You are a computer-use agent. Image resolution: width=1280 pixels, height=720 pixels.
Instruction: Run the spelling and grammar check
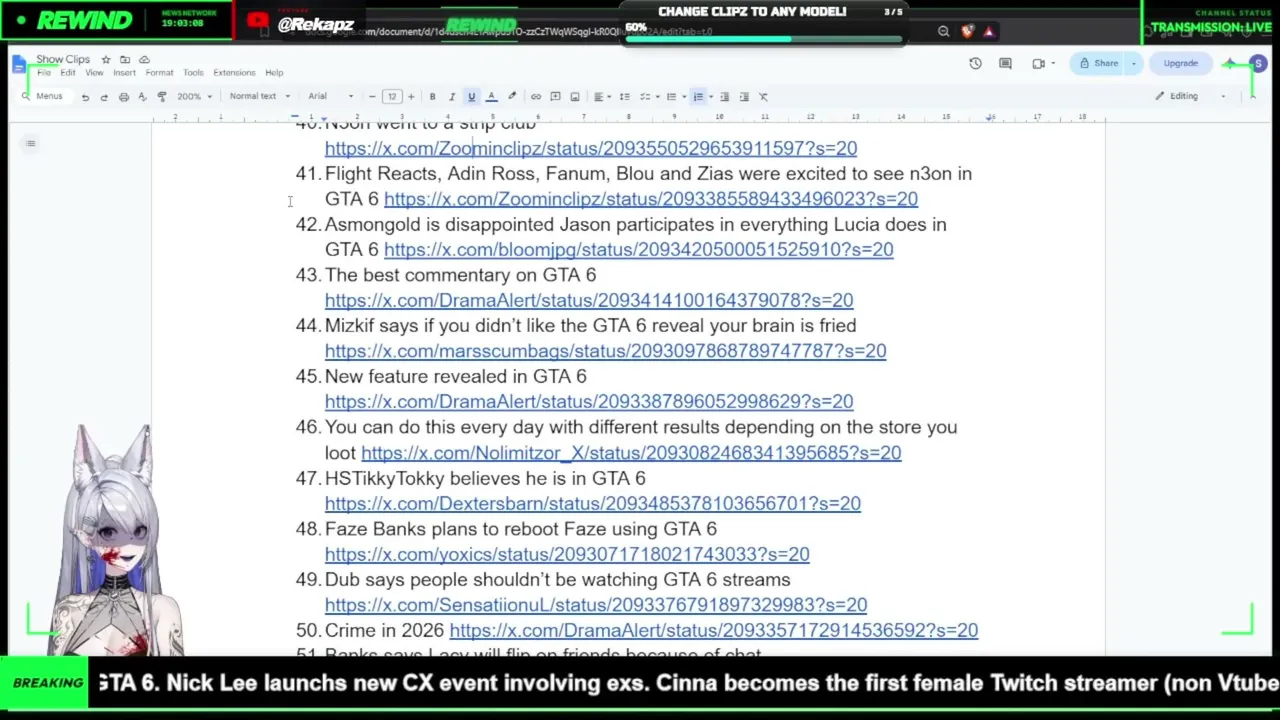(x=142, y=97)
